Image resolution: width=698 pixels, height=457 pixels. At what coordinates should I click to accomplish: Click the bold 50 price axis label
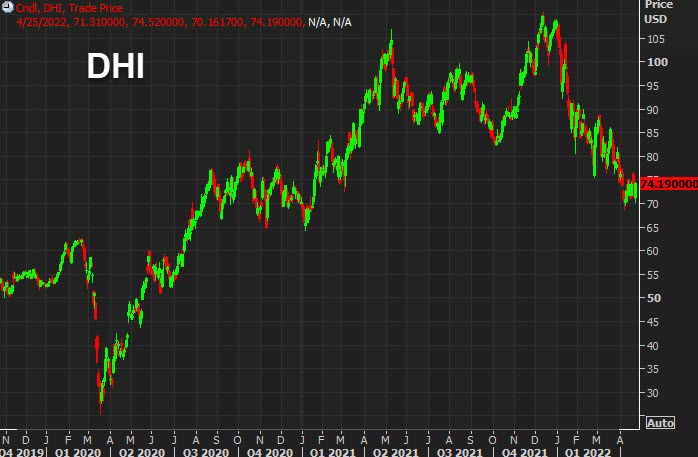(x=653, y=298)
